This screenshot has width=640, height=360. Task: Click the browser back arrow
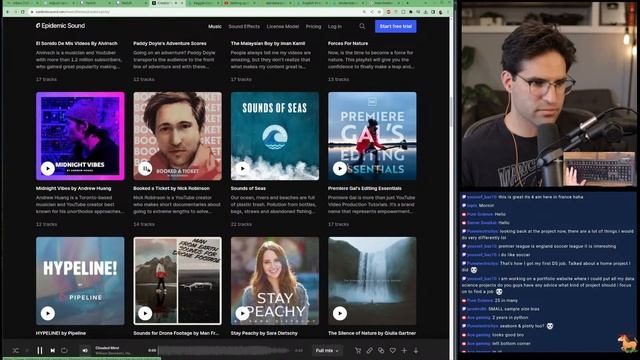click(x=7, y=12)
